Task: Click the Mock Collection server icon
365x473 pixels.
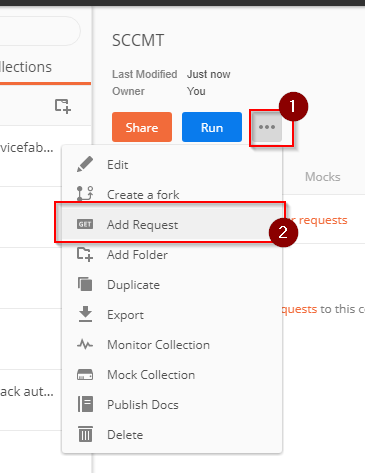Action: click(85, 375)
